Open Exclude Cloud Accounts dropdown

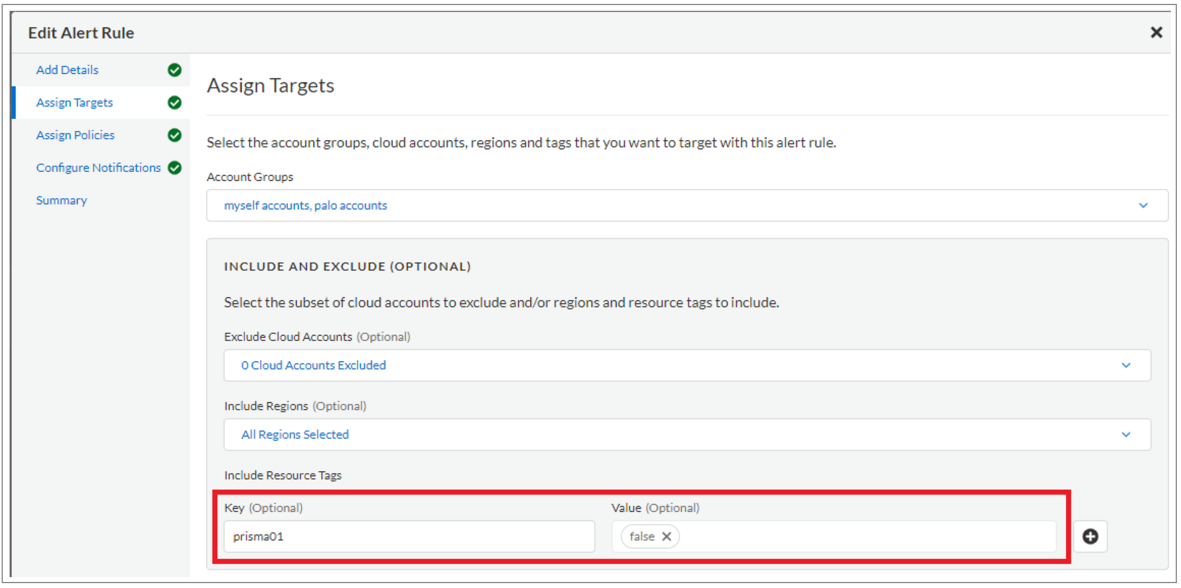pyautogui.click(x=1126, y=366)
